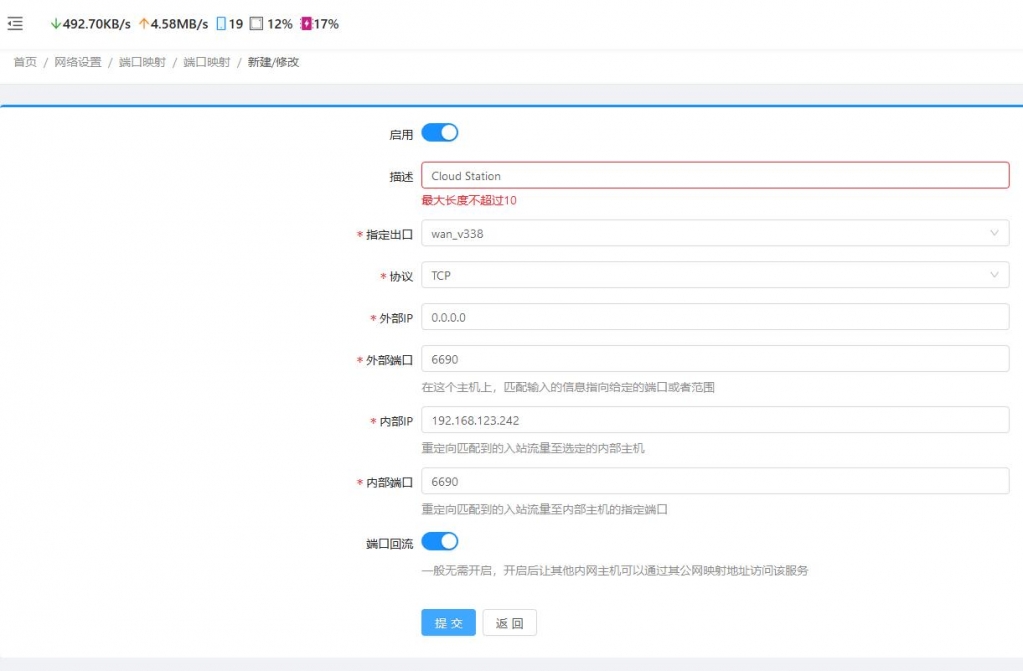Open 网络设置 breadcrumb item
Viewport: 1023px width, 671px height.
[x=78, y=62]
